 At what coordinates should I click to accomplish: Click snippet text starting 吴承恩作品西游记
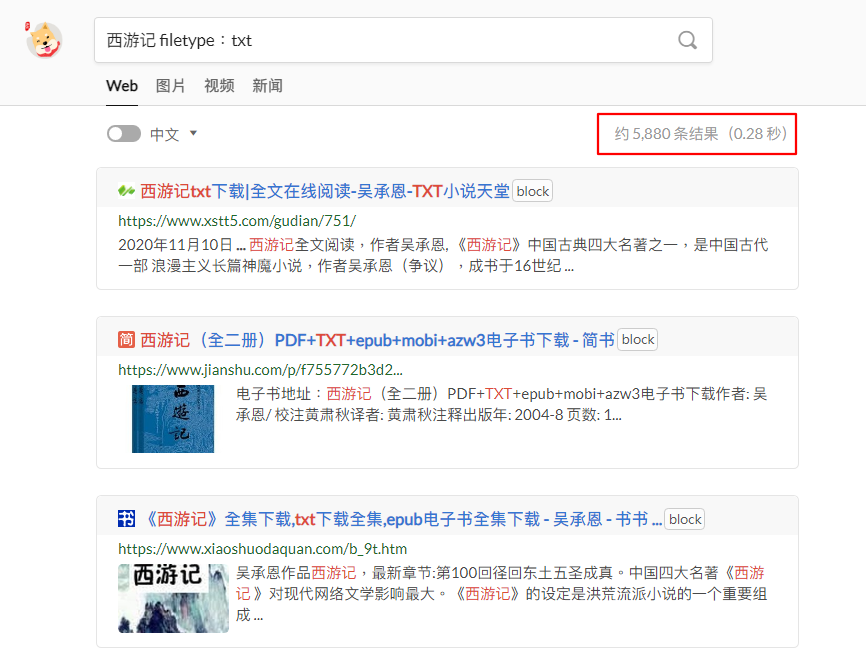pyautogui.click(x=501, y=594)
